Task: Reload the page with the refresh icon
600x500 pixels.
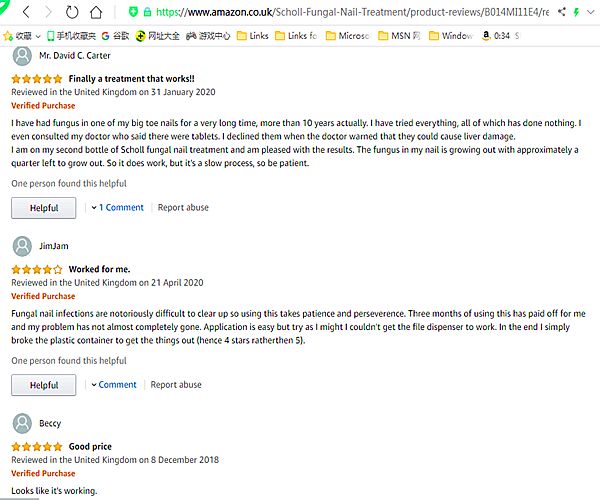Action: click(x=72, y=12)
